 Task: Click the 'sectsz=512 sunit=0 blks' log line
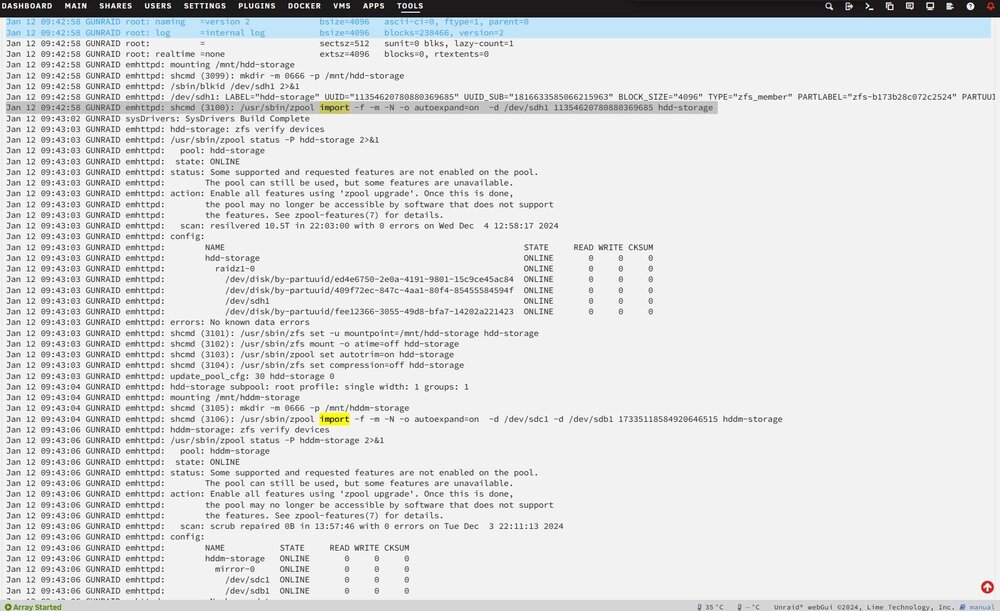point(260,43)
